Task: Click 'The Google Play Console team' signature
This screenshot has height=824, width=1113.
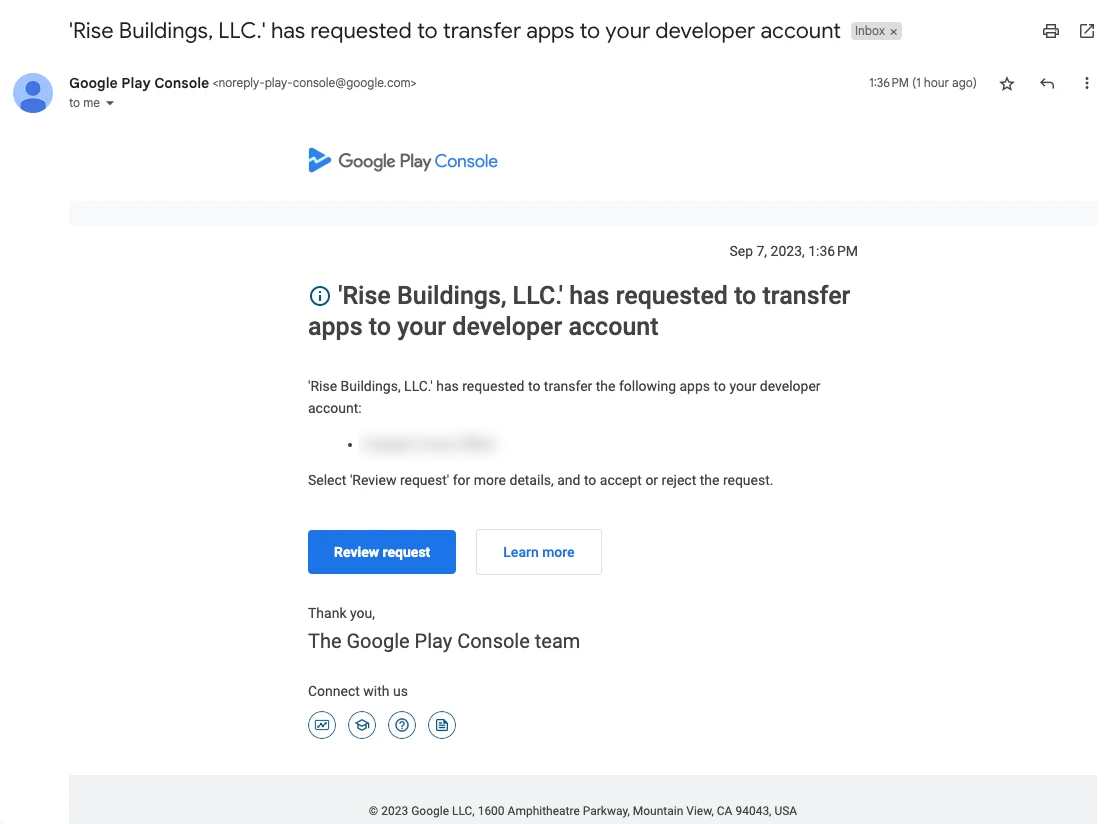Action: 444,641
